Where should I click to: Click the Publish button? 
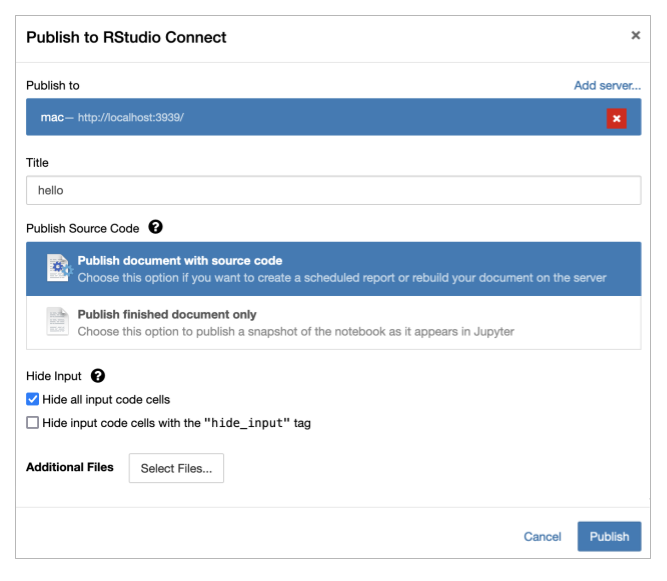(x=609, y=536)
